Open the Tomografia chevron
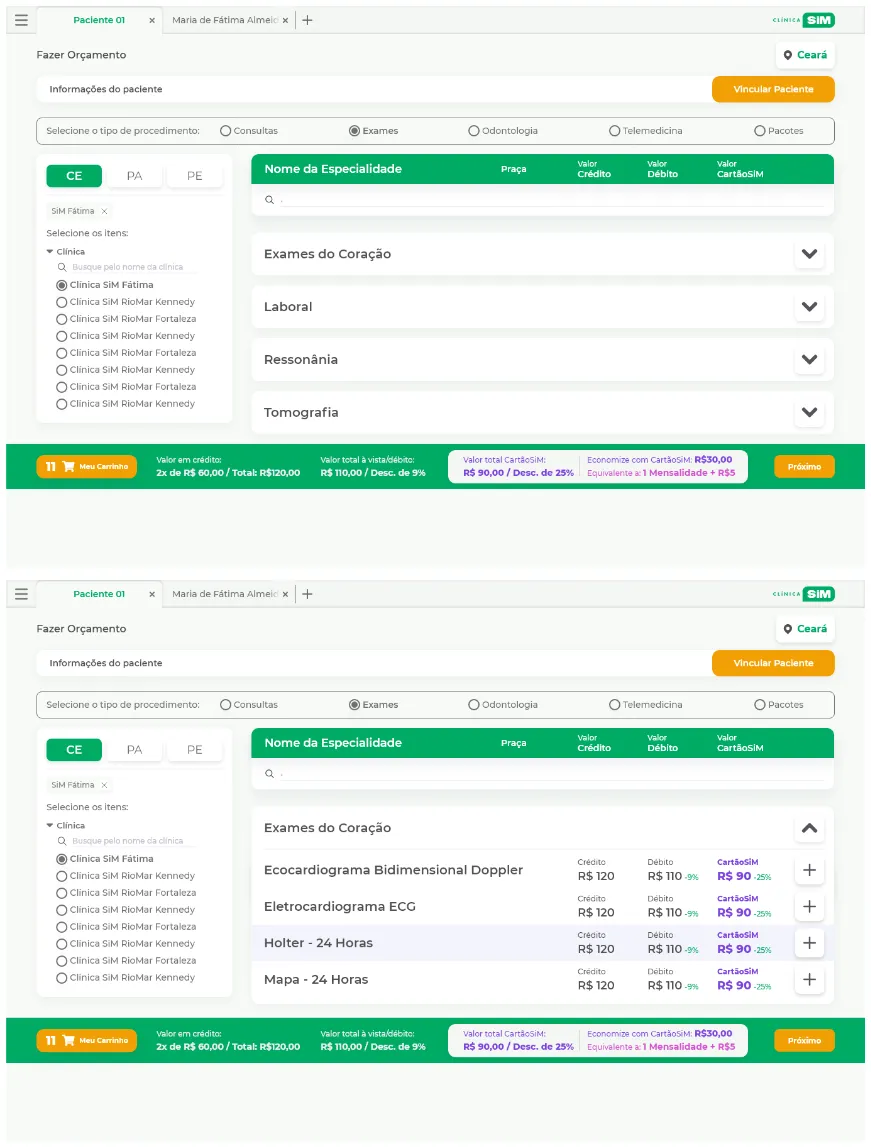 tap(809, 413)
